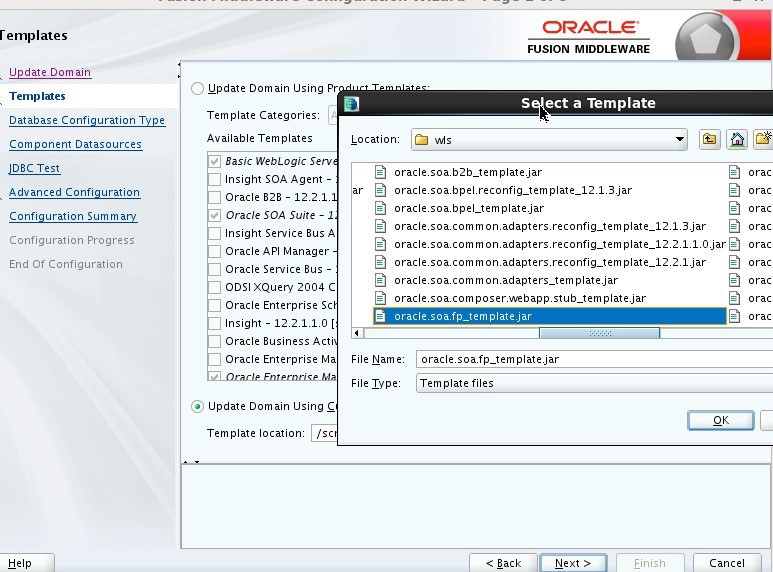The width and height of the screenshot is (773, 572).
Task: Toggle Oracle API Manager checkbox
Action: [x=214, y=251]
